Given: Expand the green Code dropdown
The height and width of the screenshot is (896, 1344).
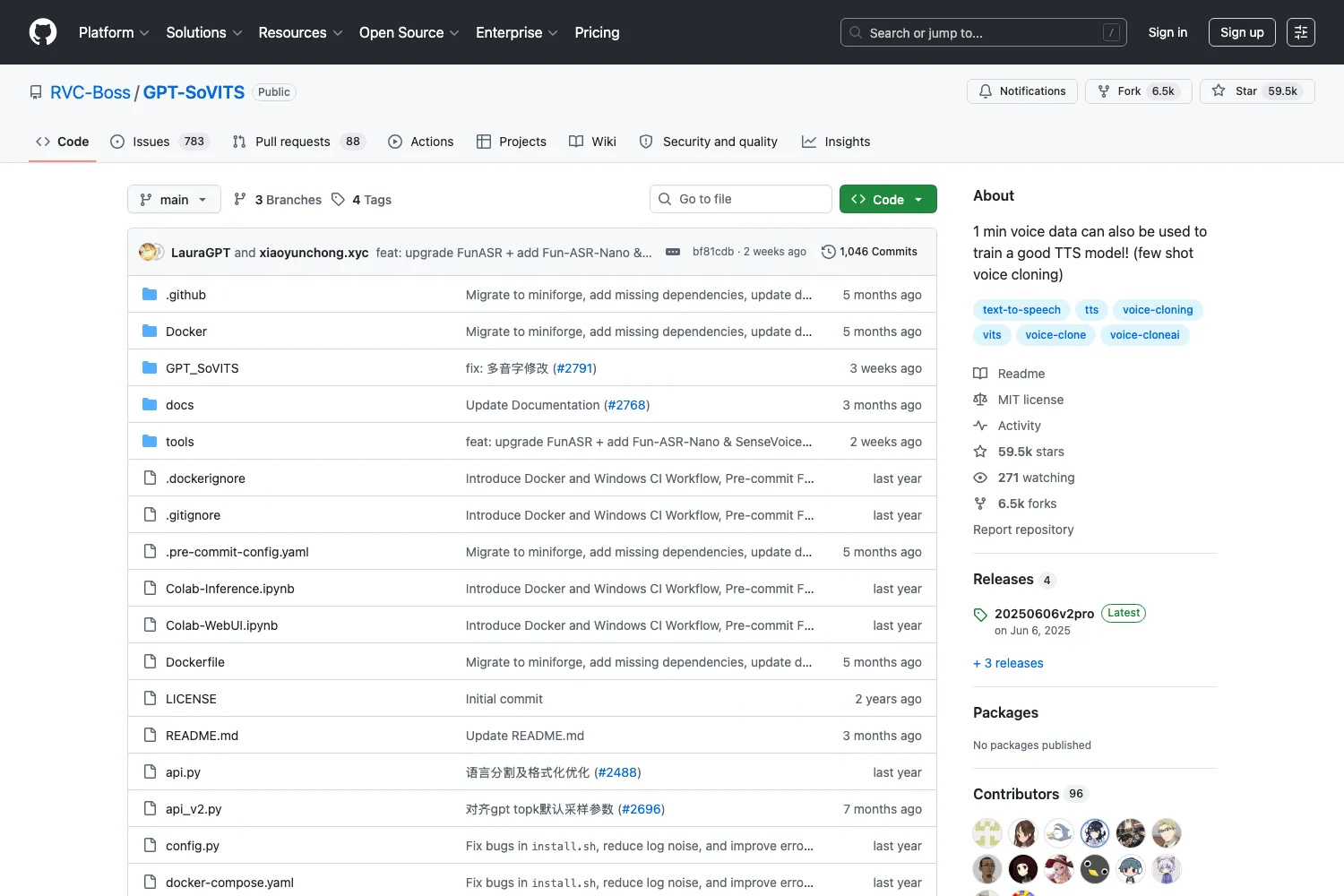Looking at the screenshot, I should coord(888,199).
